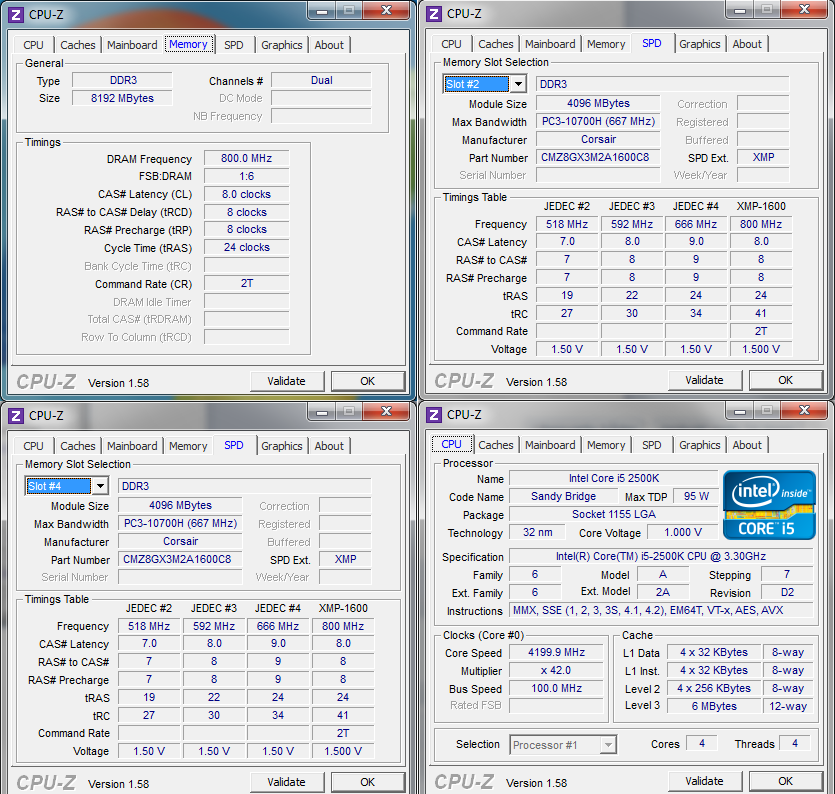835x794 pixels.
Task: Open Memory tab in the processor window
Action: coord(606,445)
